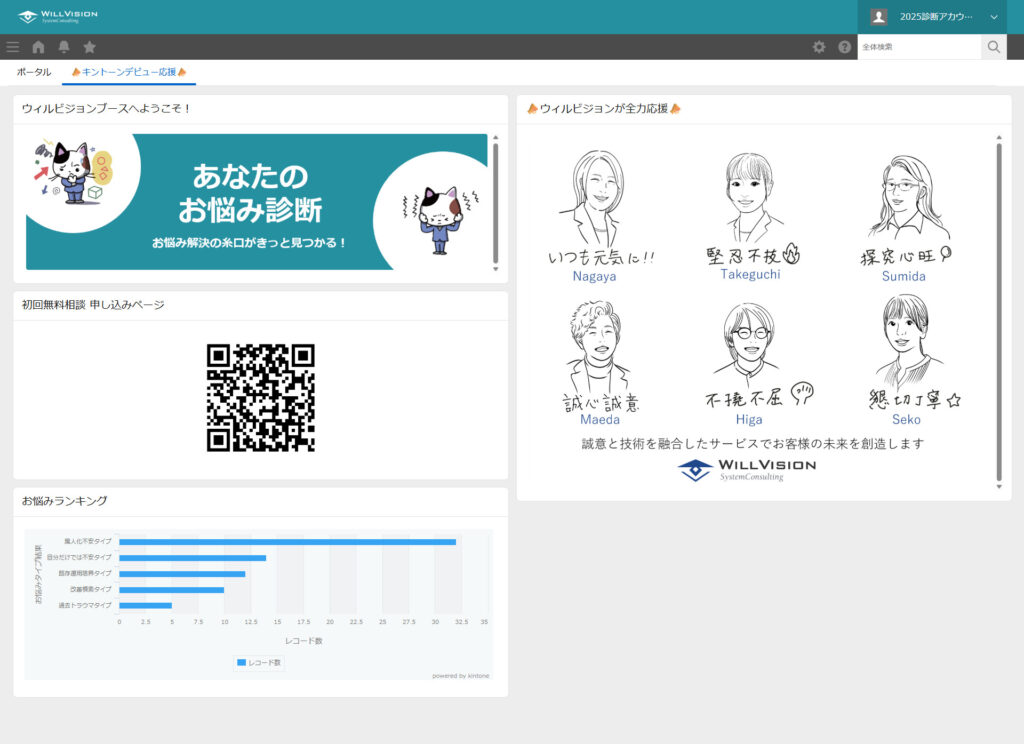
Task: Open the bookmarks star icon
Action: click(x=89, y=47)
